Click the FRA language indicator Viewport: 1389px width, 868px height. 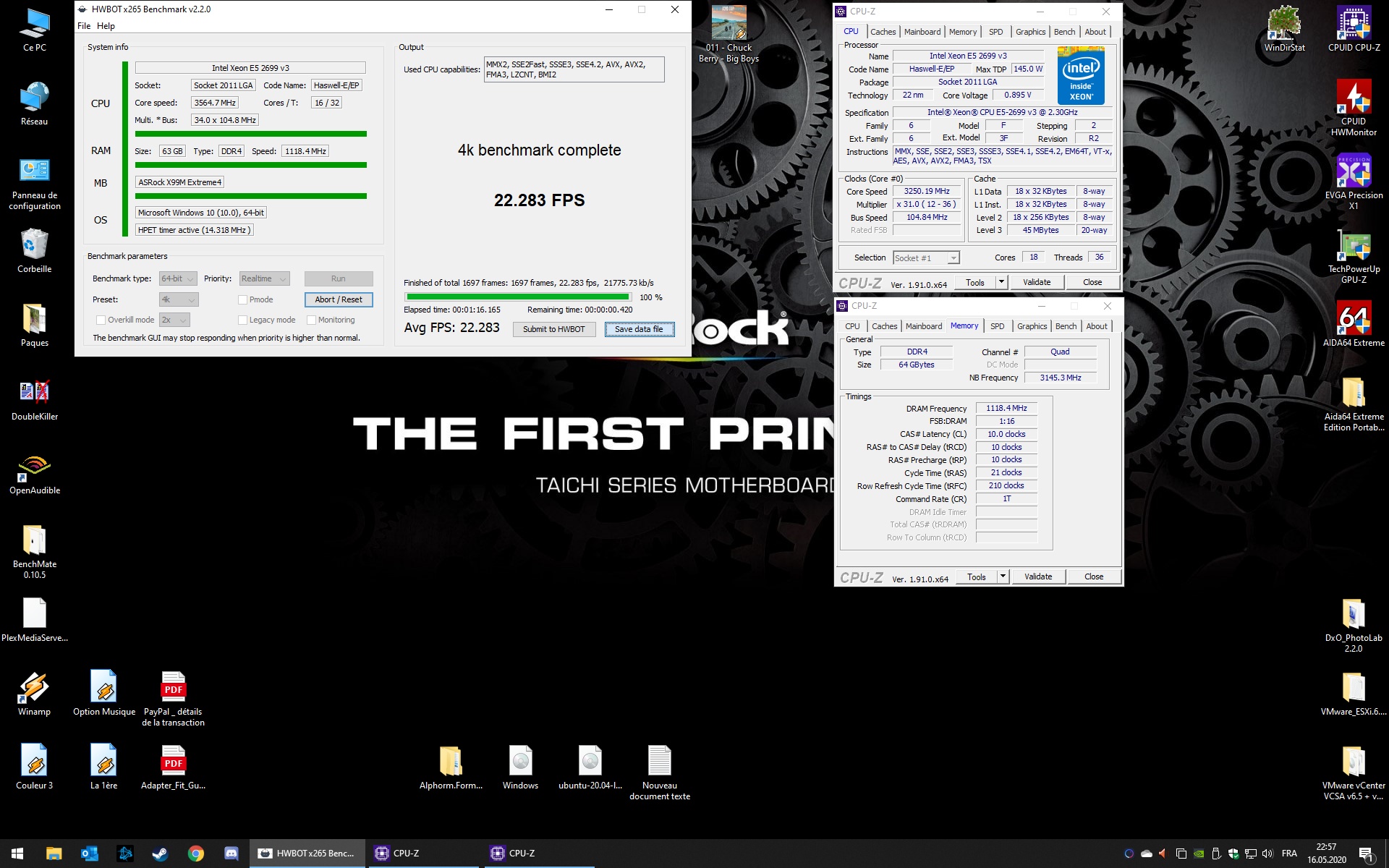(x=1289, y=854)
